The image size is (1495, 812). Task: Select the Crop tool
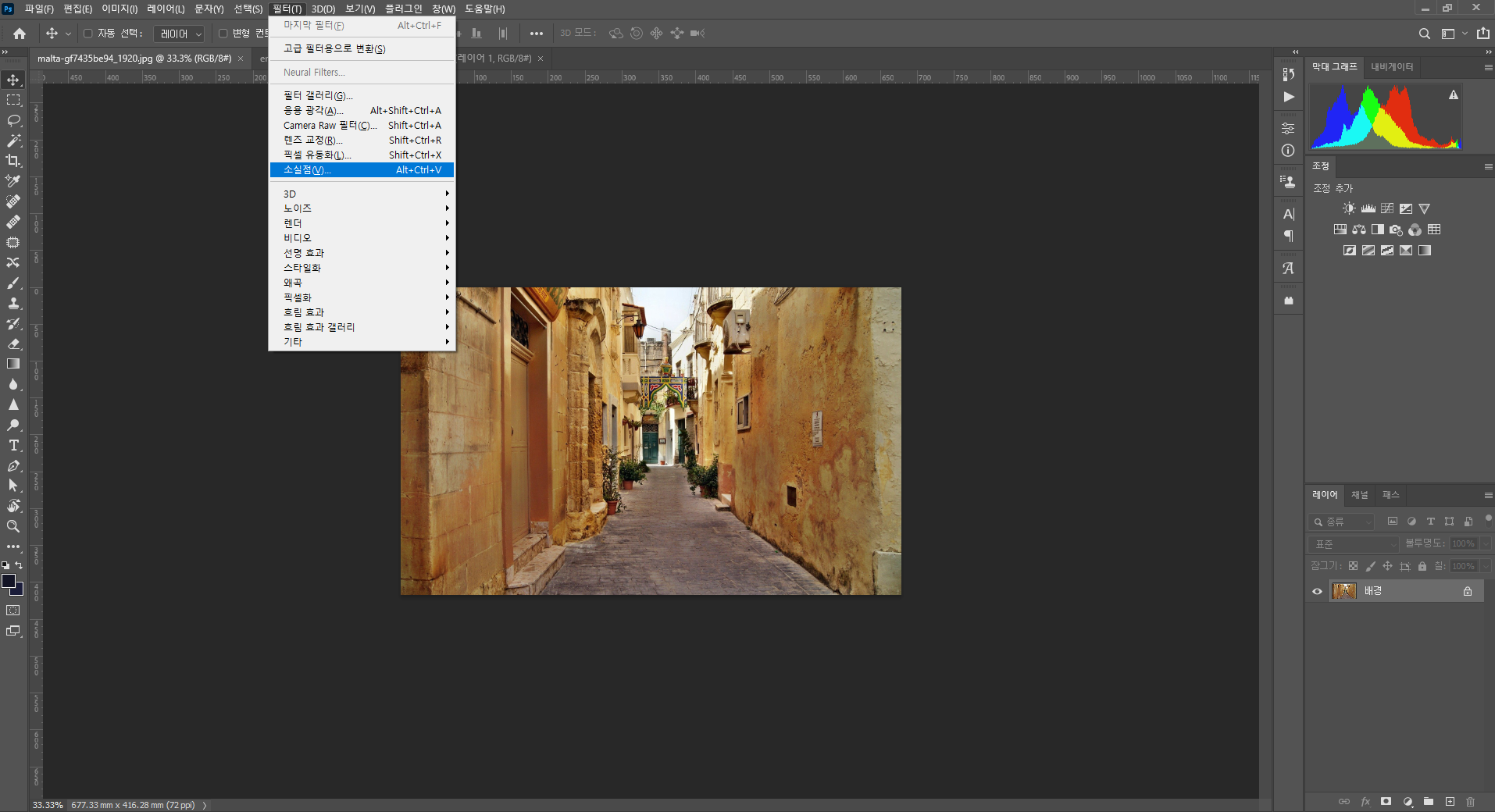tap(13, 161)
